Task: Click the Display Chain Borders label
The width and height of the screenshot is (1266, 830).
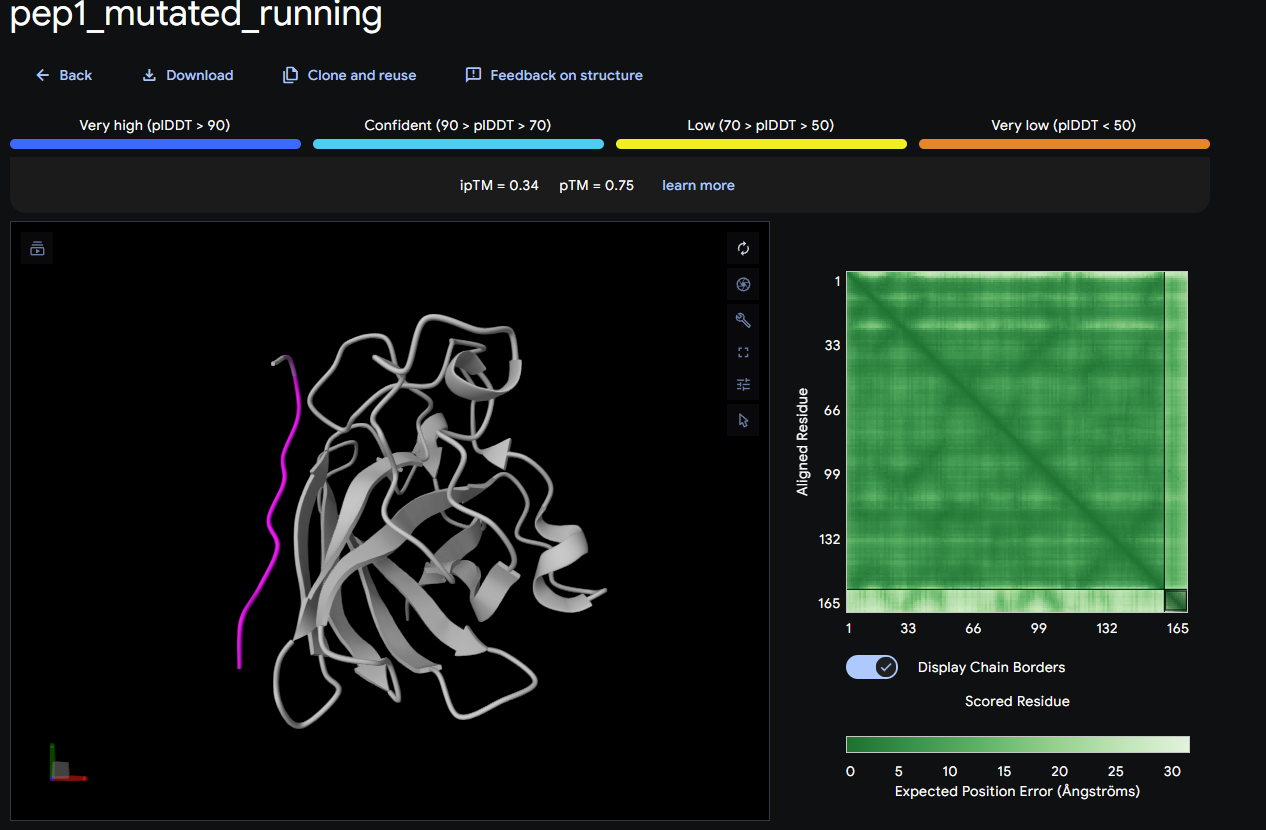Action: tap(991, 667)
